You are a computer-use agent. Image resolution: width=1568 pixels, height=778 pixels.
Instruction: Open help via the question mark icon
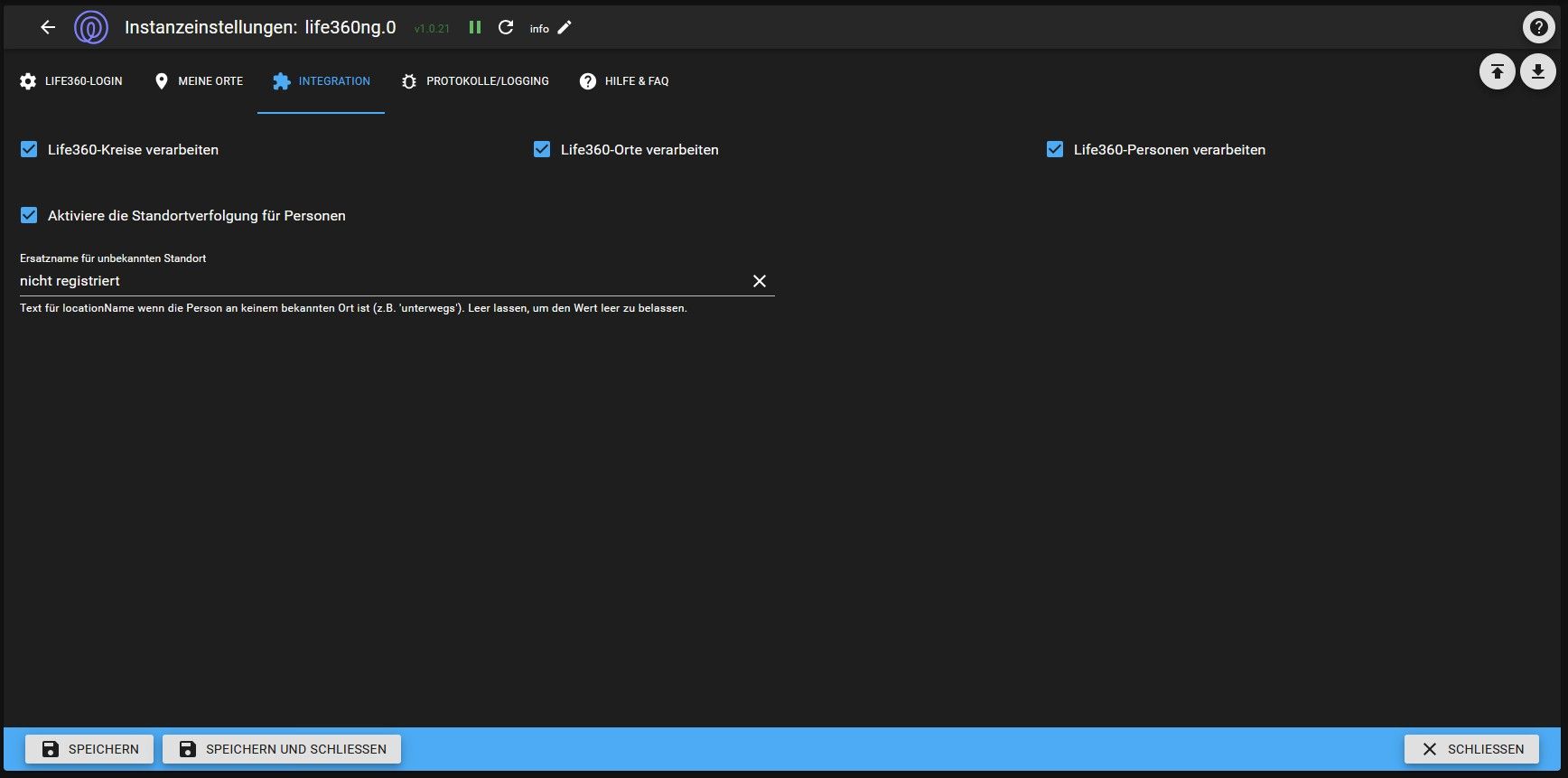1538,27
